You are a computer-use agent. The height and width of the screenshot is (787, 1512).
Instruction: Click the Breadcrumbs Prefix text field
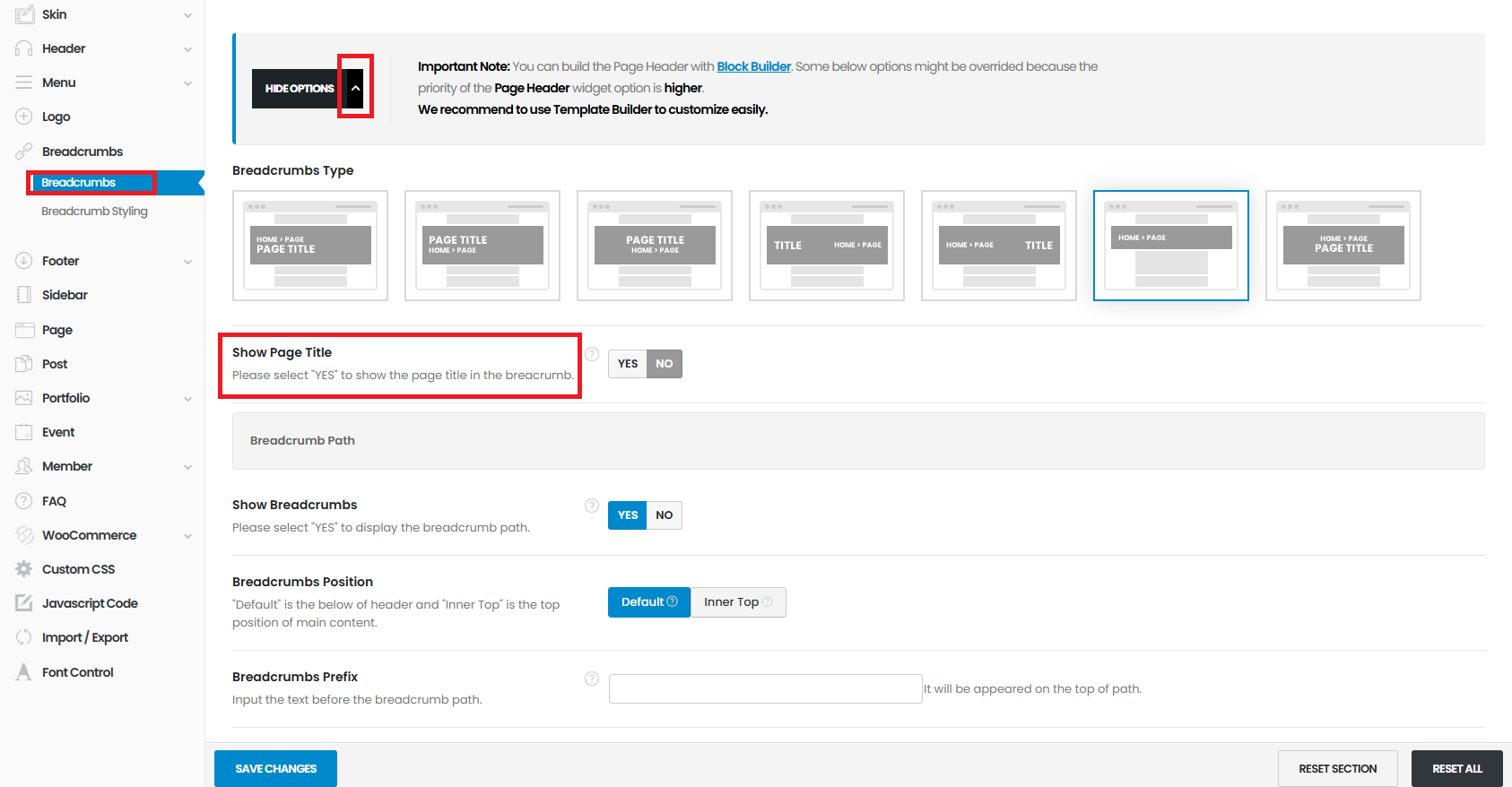click(x=766, y=688)
